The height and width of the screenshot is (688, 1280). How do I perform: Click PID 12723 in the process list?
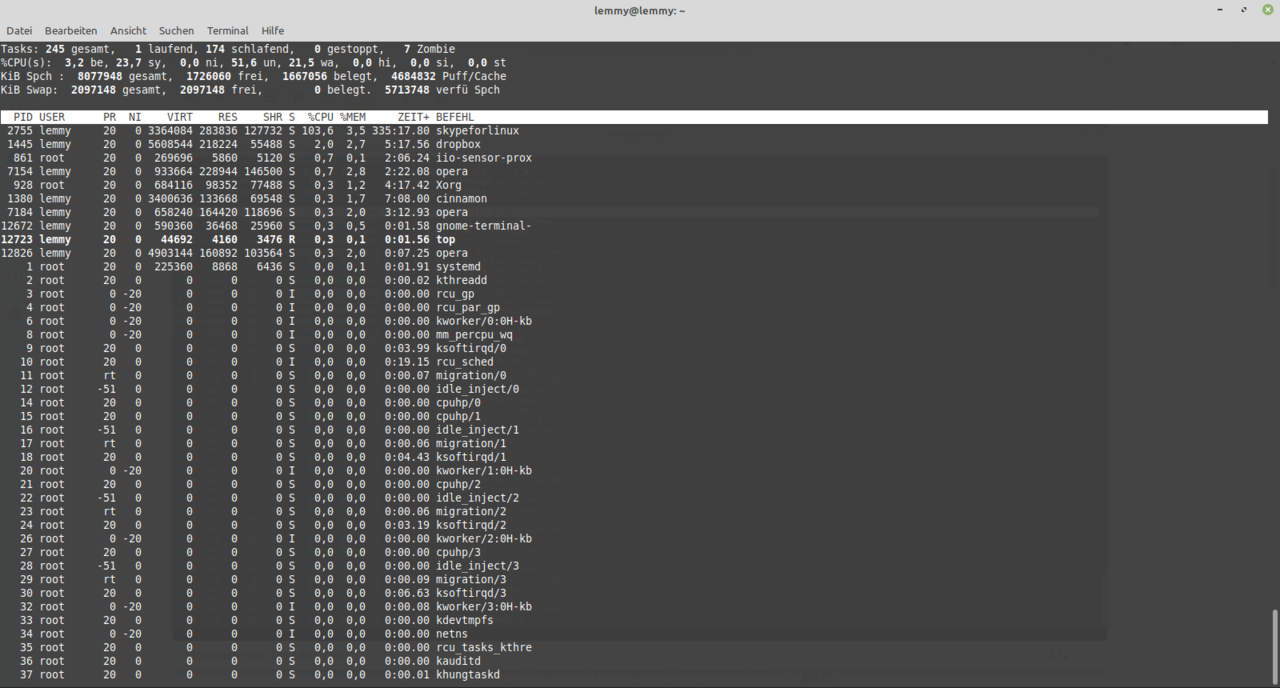pyautogui.click(x=17, y=240)
